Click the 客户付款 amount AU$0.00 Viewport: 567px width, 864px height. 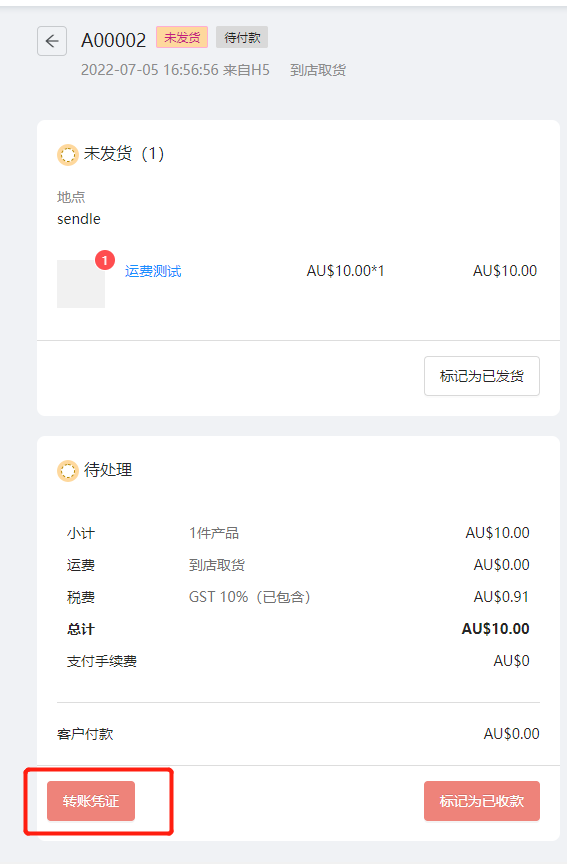[511, 733]
